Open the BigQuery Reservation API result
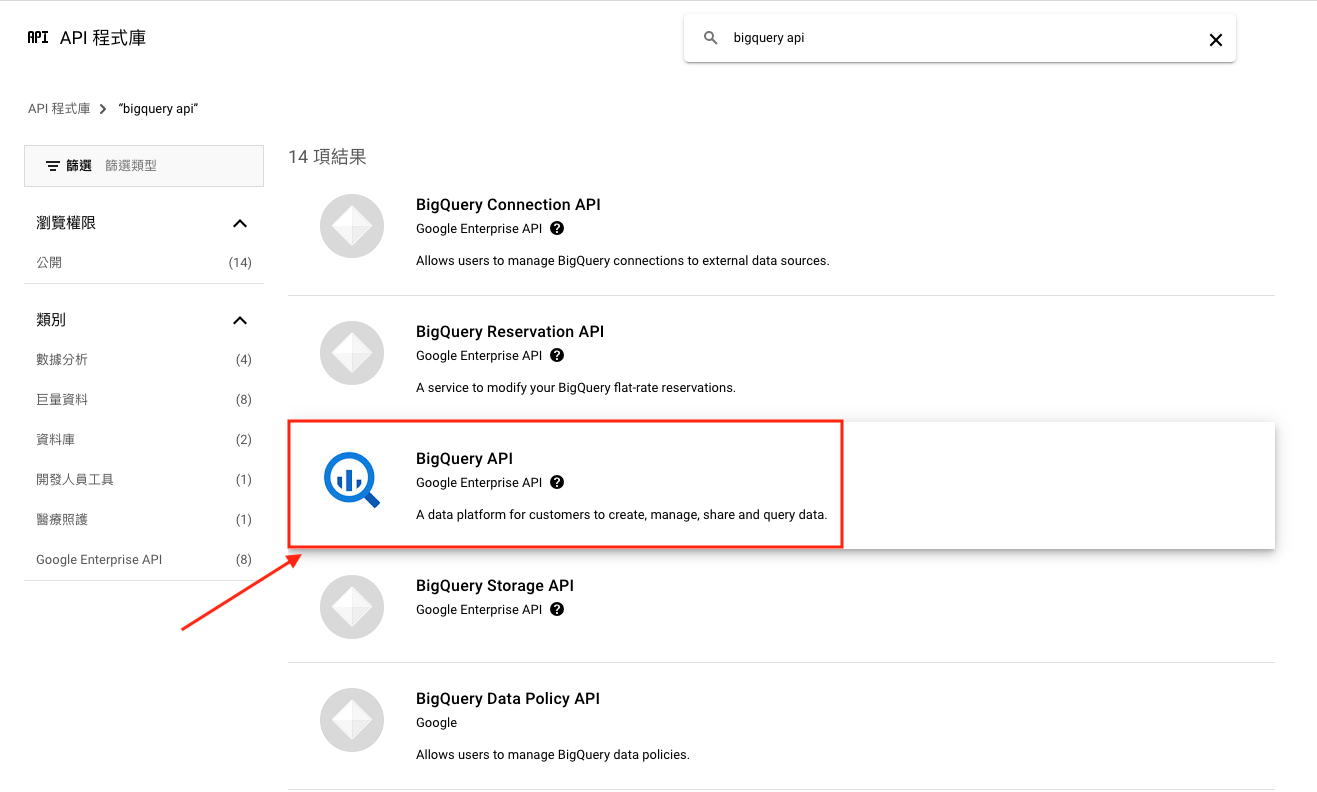This screenshot has height=792, width=1317. click(x=510, y=332)
